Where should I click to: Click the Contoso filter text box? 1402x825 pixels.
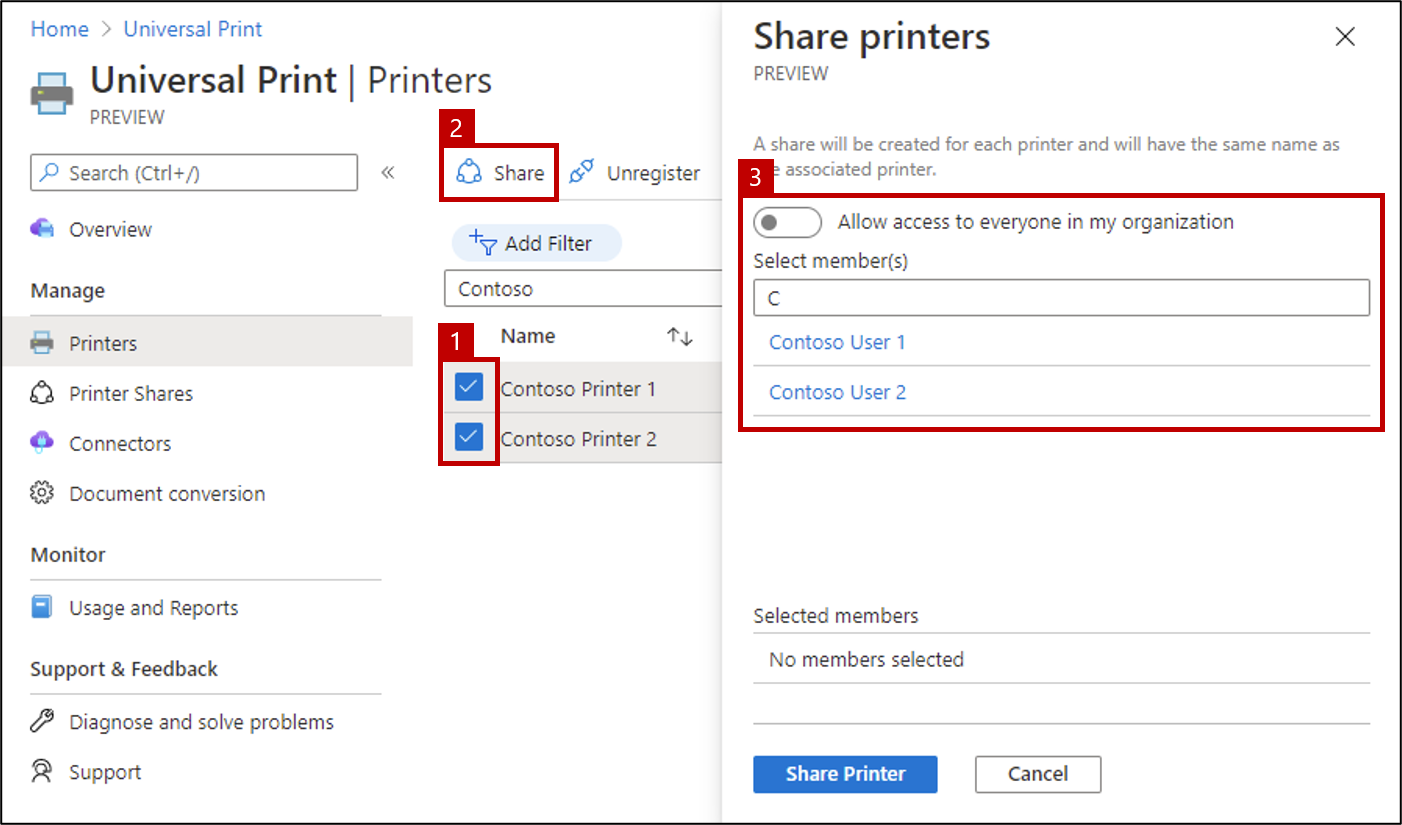[583, 289]
